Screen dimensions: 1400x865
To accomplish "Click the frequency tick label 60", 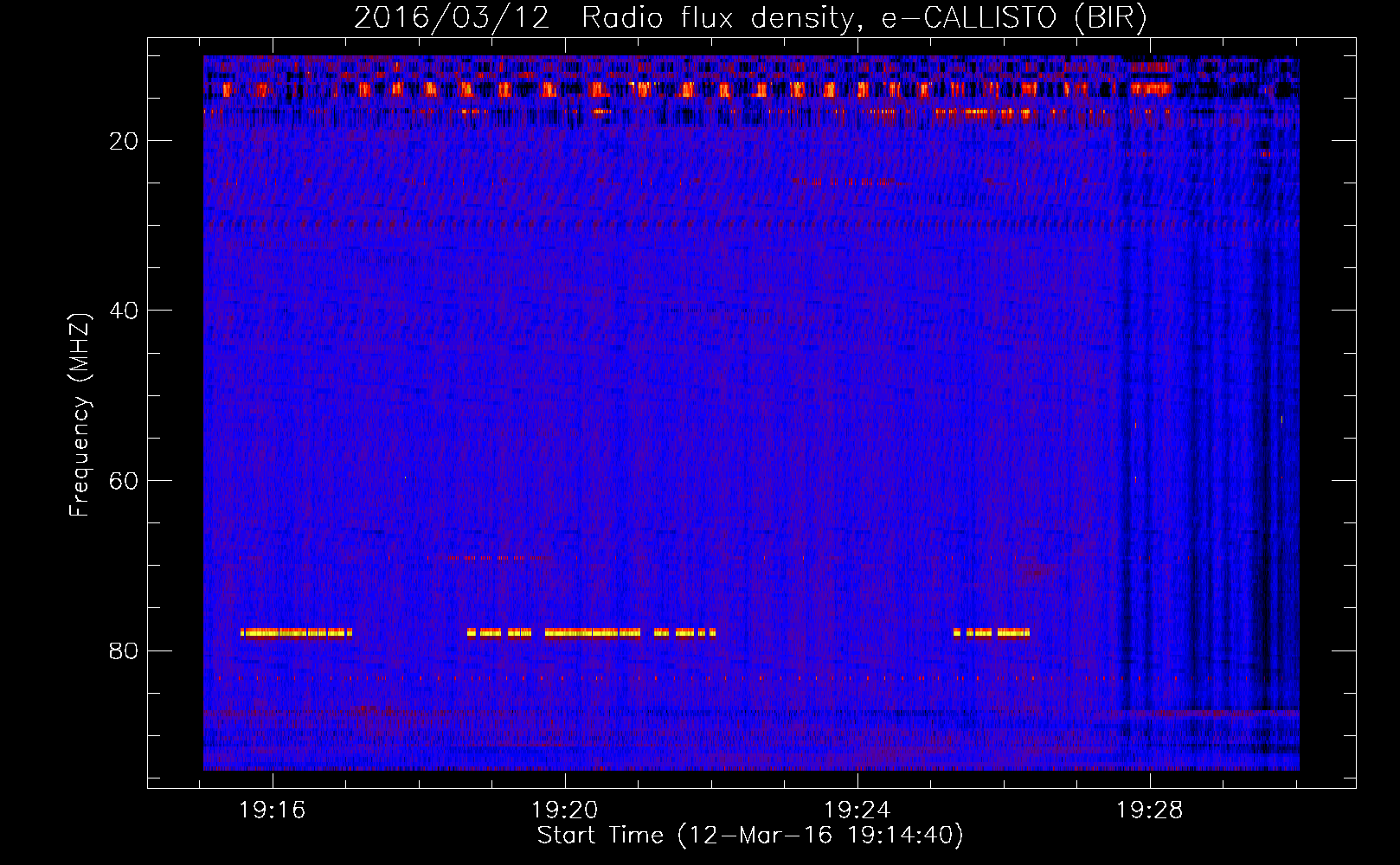I will [124, 481].
